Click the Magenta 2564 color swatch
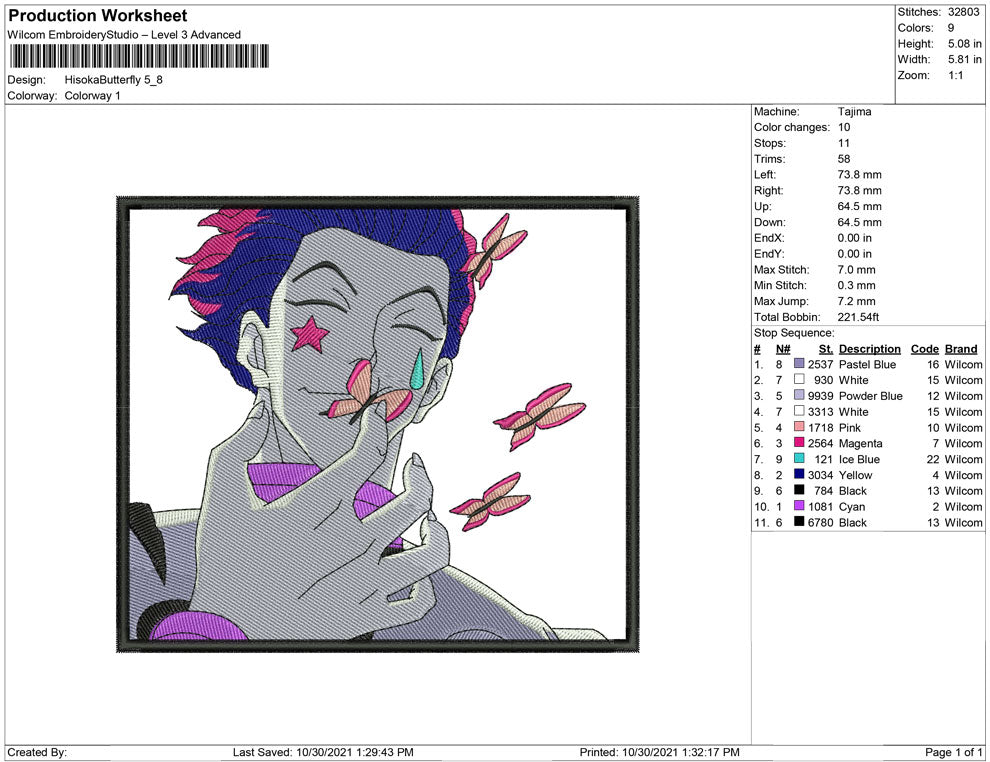The height and width of the screenshot is (762, 990). (x=799, y=443)
